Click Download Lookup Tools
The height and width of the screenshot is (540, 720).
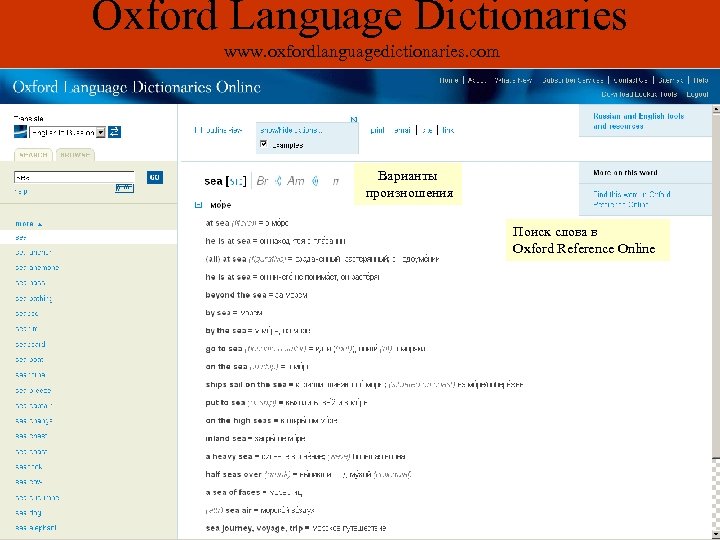639,94
